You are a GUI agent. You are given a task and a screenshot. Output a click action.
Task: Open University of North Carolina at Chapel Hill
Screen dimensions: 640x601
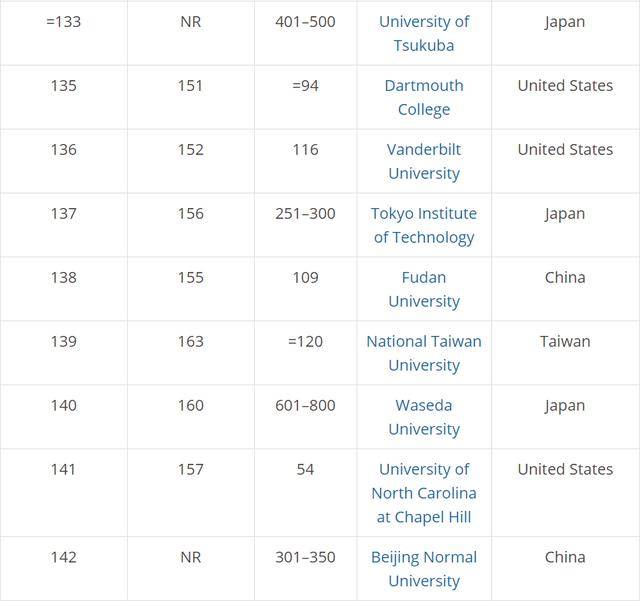click(424, 493)
